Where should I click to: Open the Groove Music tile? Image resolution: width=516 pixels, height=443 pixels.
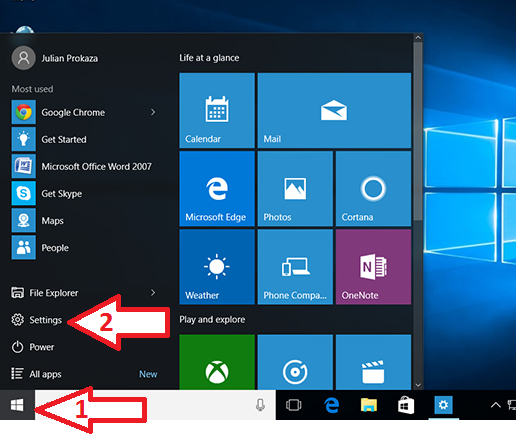click(295, 362)
